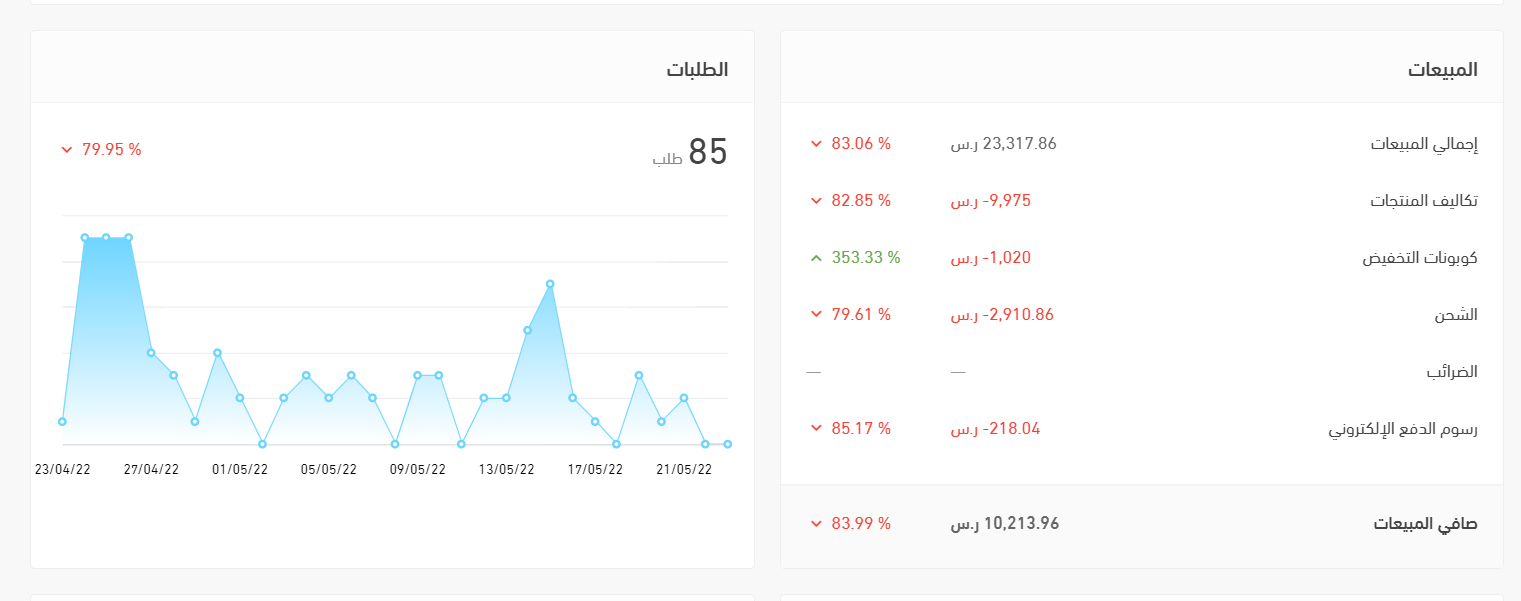Image resolution: width=1521 pixels, height=601 pixels.
Task: Click the تكاليف المنتجات value -9,975
Action: pyautogui.click(x=990, y=201)
